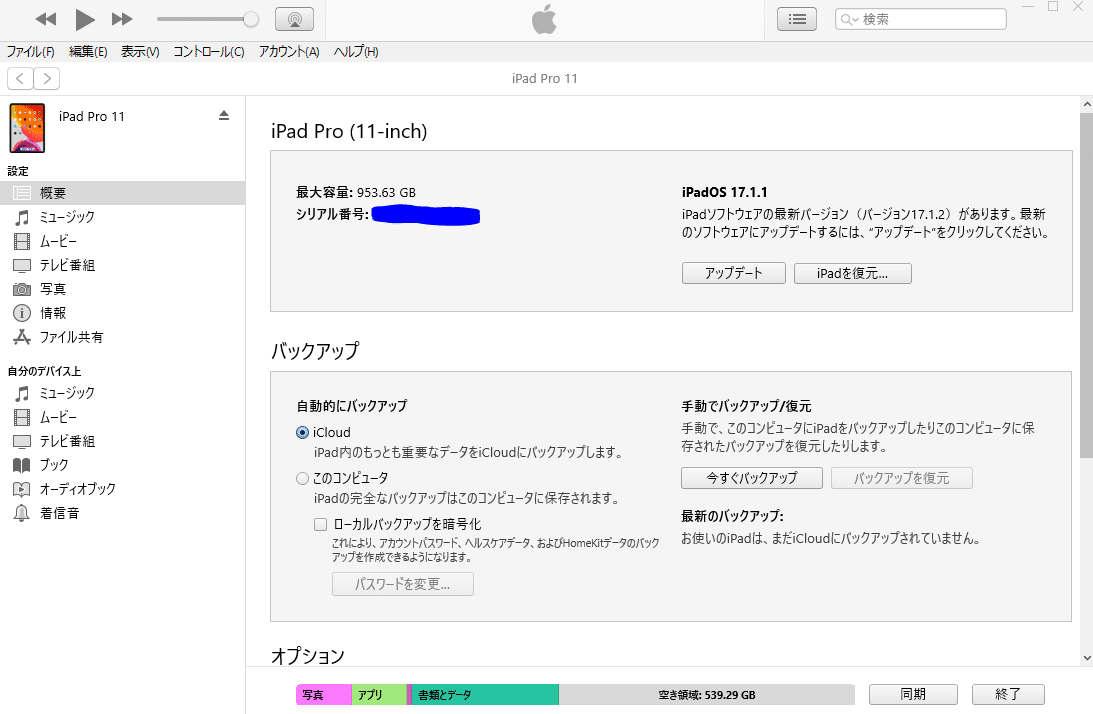The height and width of the screenshot is (714, 1093).
Task: Open the ヘルプ(H) menu
Action: pyautogui.click(x=356, y=52)
